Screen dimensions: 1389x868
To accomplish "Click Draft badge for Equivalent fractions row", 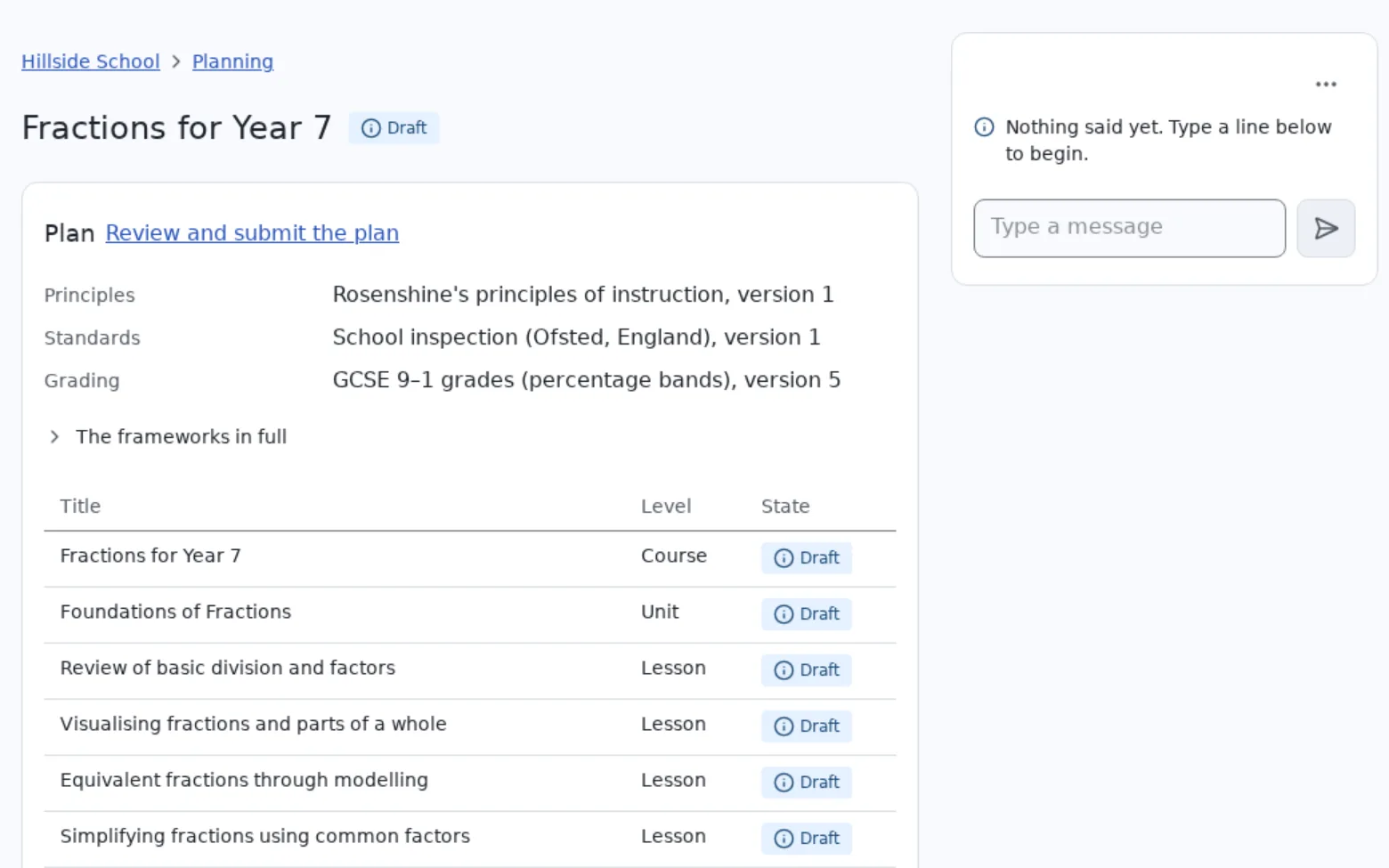I will (x=807, y=783).
